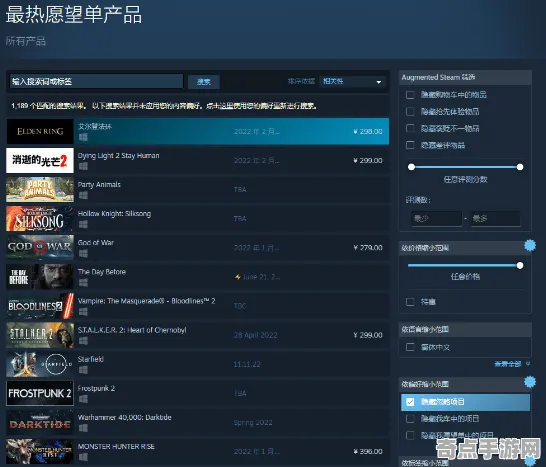This screenshot has width=546, height=467.
Task: Click the gear icon beside preferences filter panel
Action: click(x=530, y=382)
